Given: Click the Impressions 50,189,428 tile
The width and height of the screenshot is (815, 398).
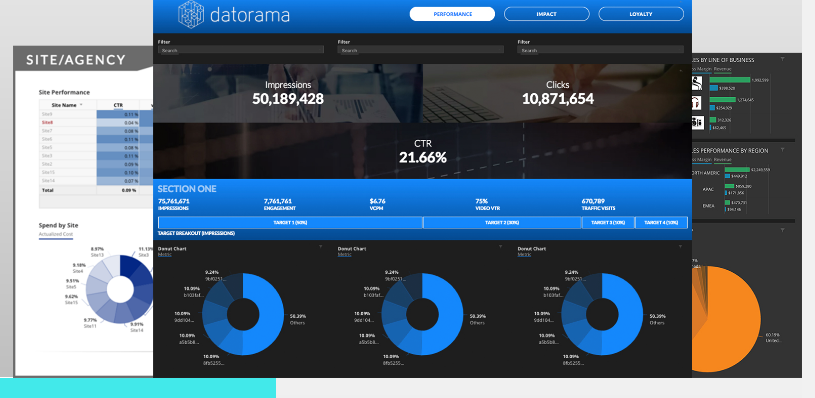Looking at the screenshot, I should coord(288,94).
